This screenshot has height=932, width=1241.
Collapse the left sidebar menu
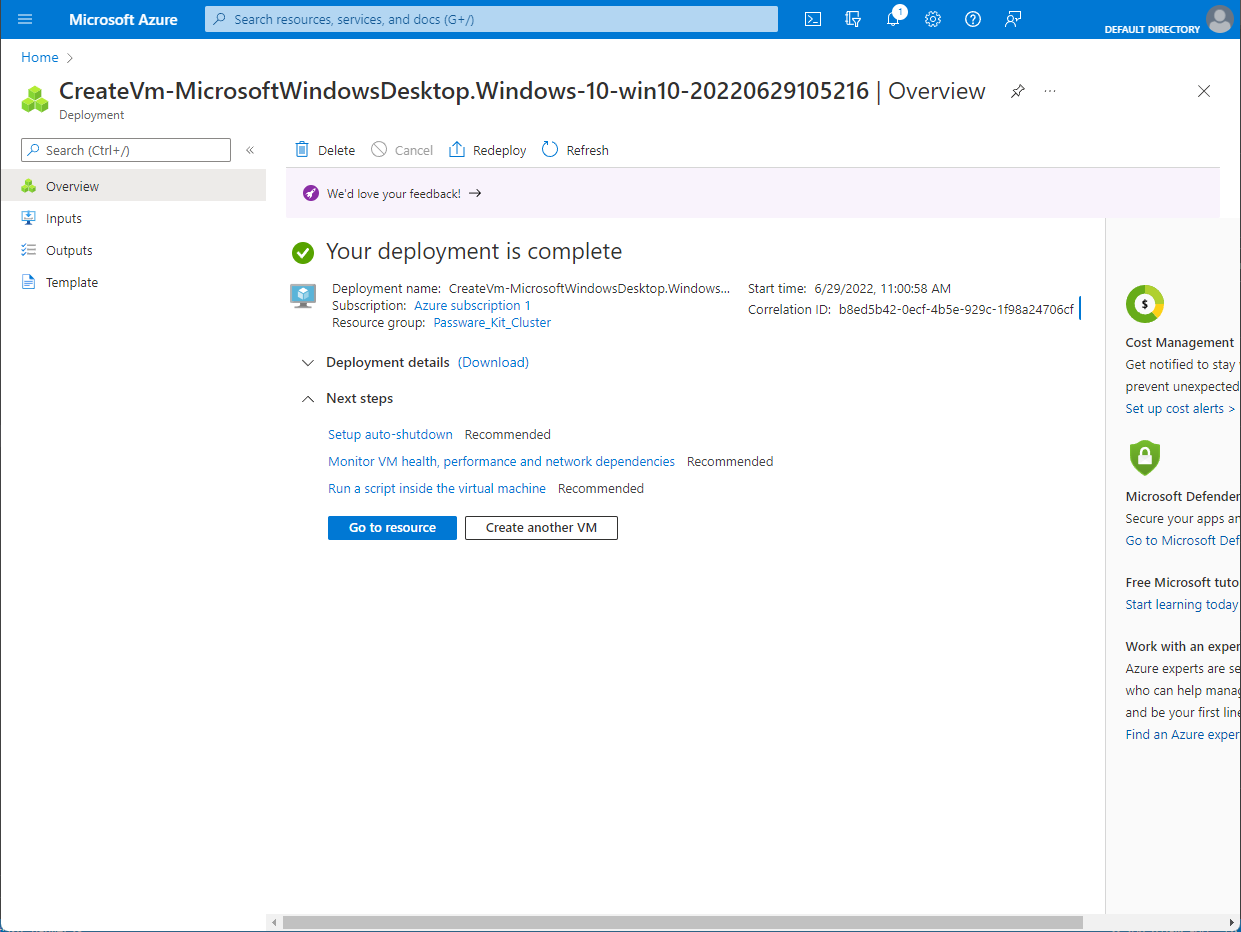click(x=250, y=150)
